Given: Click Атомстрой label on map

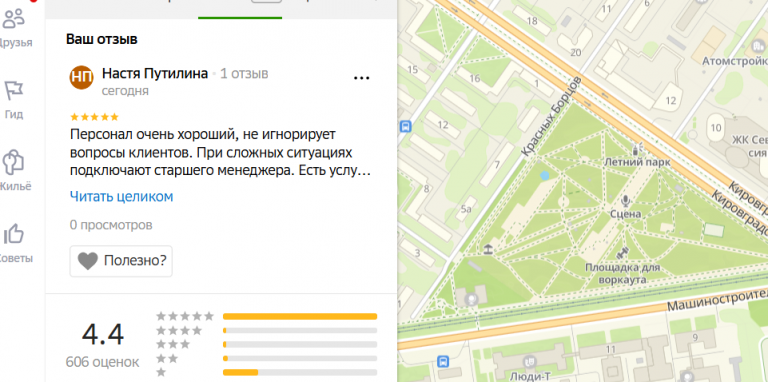Looking at the screenshot, I should [735, 62].
